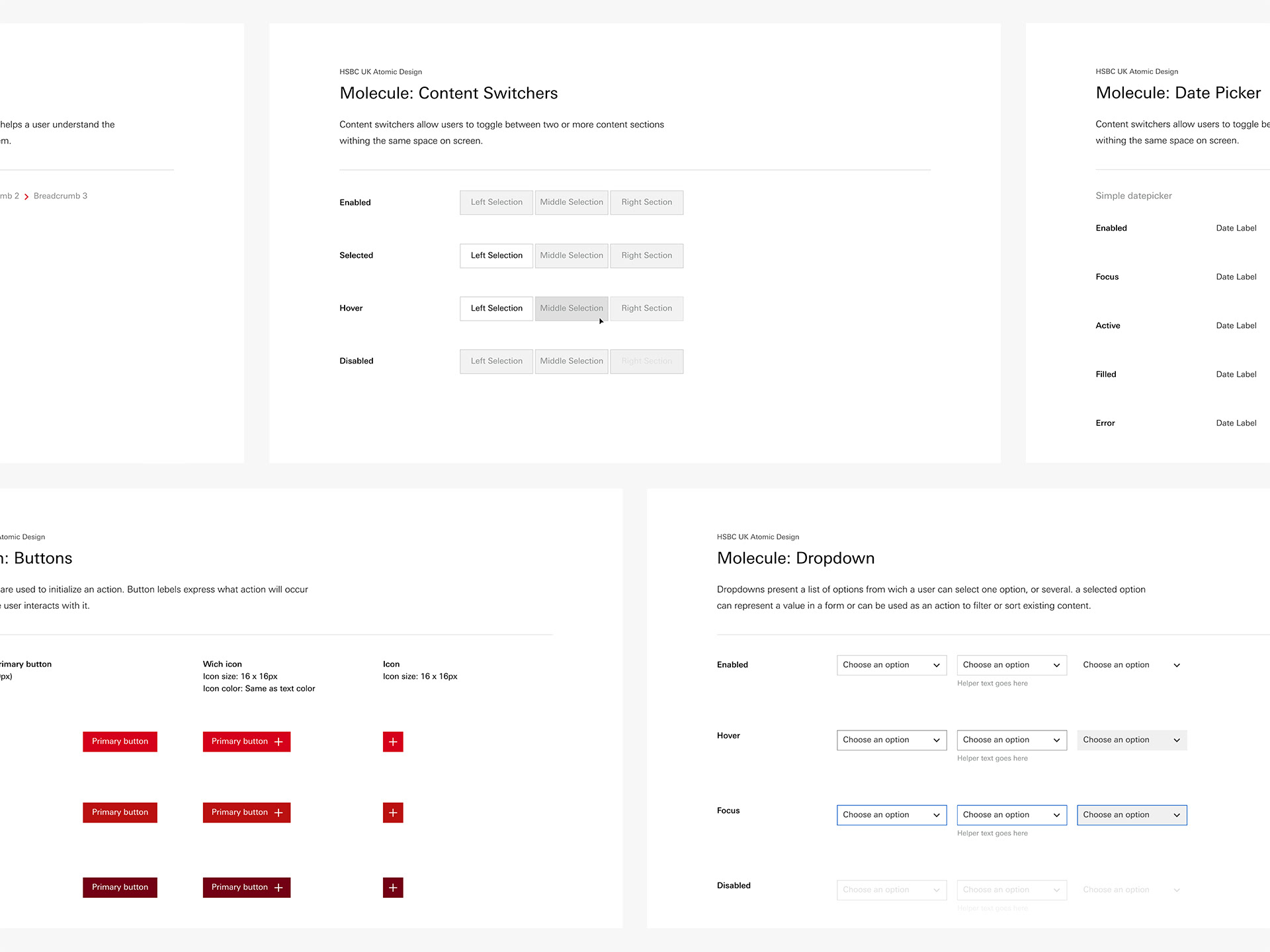This screenshot has width=1270, height=952.
Task: Select Left Selection in the Enabled row
Action: [x=497, y=202]
